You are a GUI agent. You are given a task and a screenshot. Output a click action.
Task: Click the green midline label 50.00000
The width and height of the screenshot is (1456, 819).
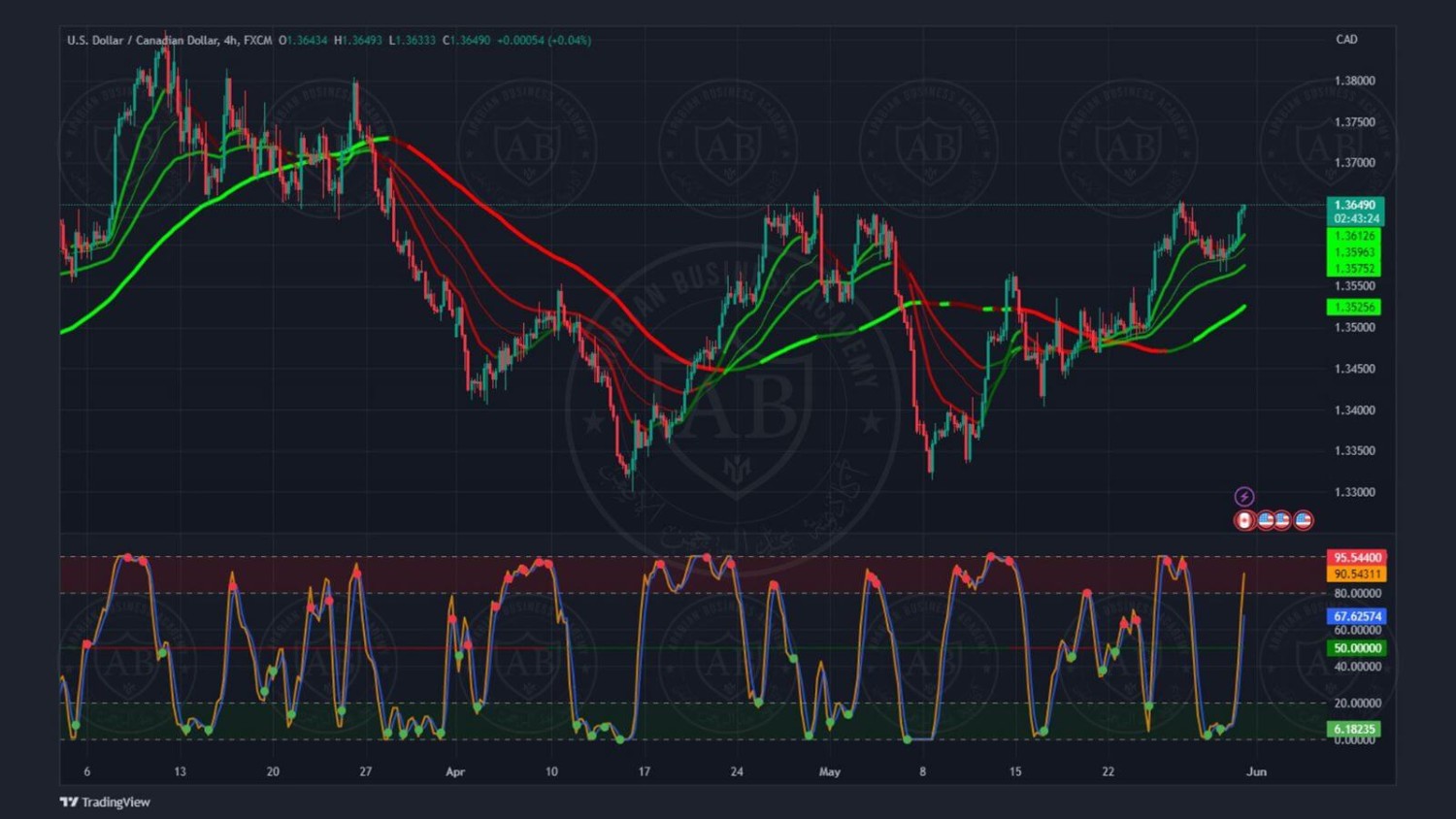tap(1357, 648)
